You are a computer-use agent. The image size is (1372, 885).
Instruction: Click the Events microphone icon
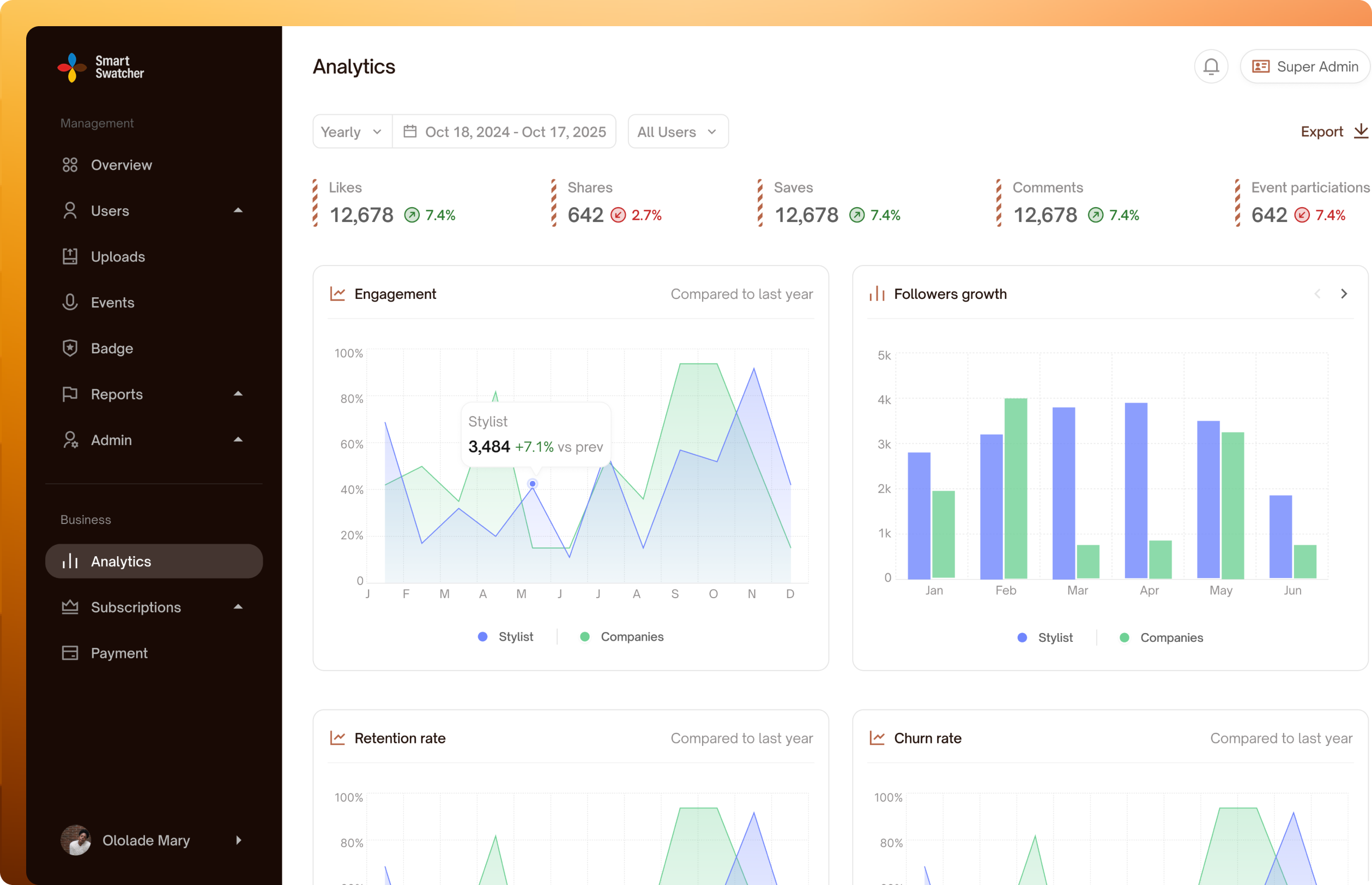coord(70,302)
